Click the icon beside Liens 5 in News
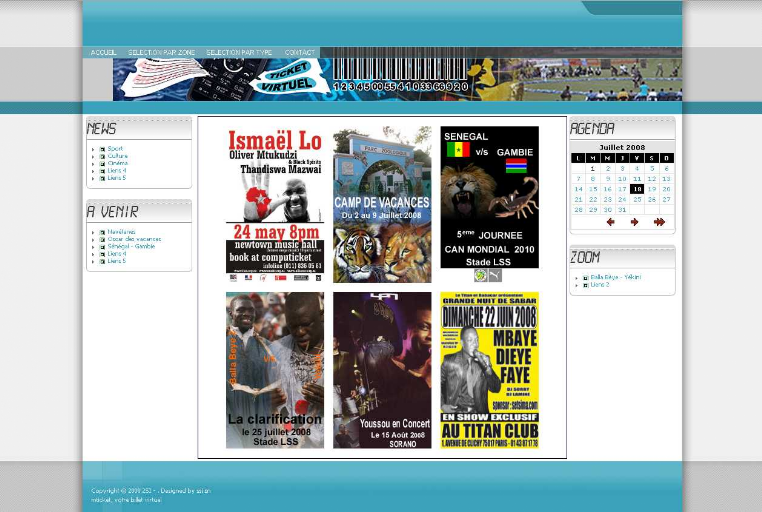 coord(103,178)
